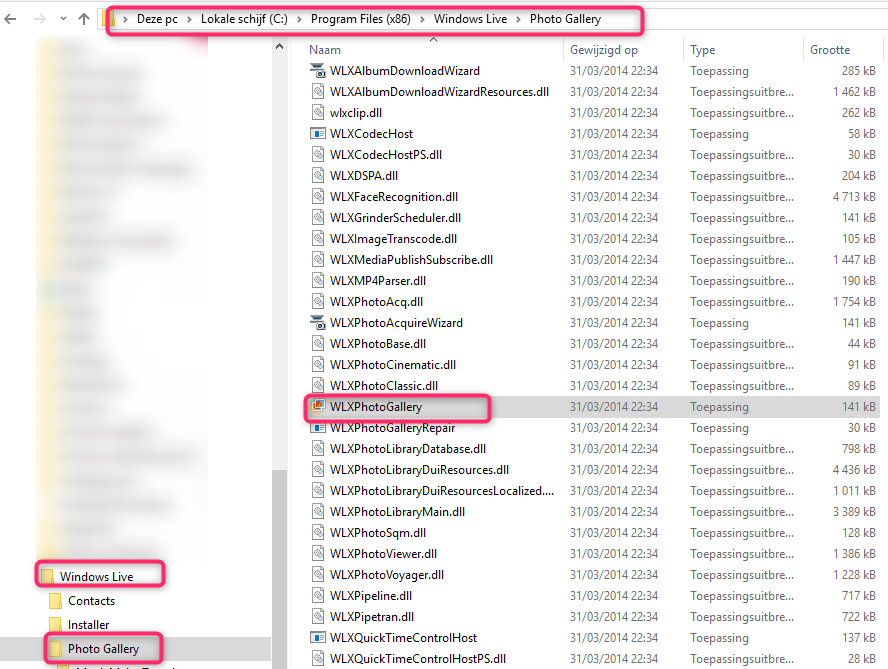The height and width of the screenshot is (669, 888).
Task: Expand chevron after 'Deze pc' breadcrumb
Action: 190,19
